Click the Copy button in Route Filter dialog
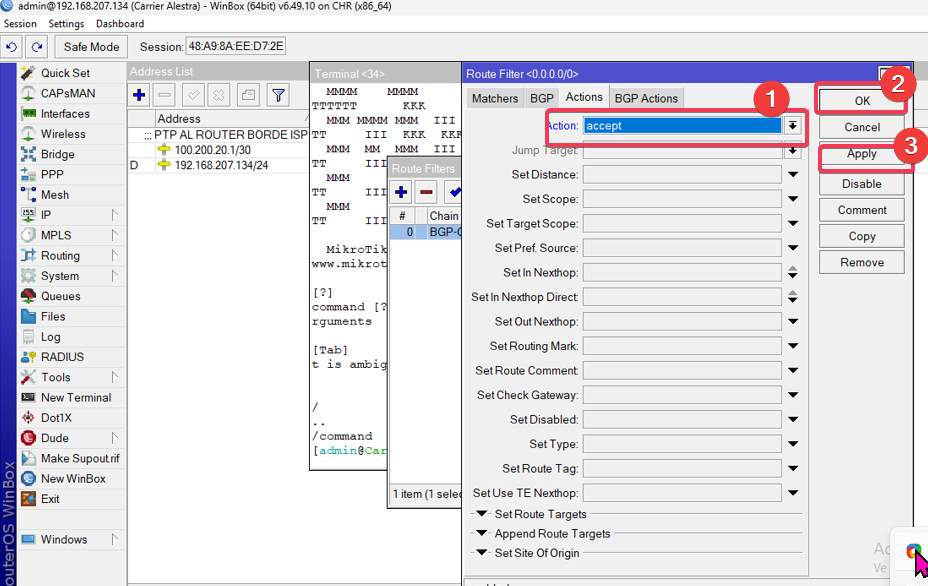The image size is (928, 586). 862,236
